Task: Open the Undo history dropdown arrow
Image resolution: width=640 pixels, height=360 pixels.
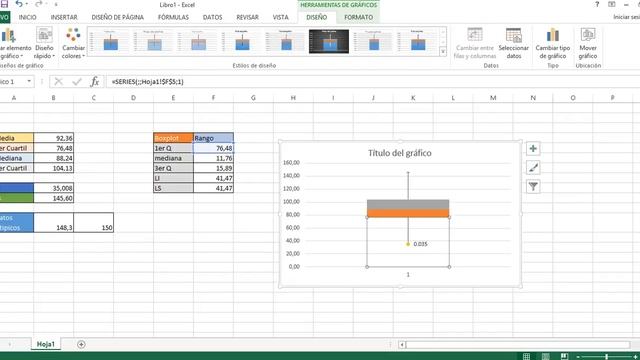Action: [27, 4]
